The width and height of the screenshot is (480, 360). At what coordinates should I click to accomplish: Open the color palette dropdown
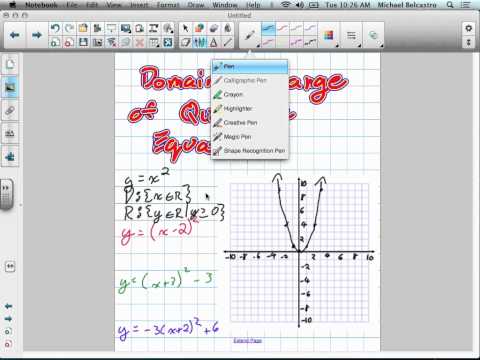click(x=329, y=35)
